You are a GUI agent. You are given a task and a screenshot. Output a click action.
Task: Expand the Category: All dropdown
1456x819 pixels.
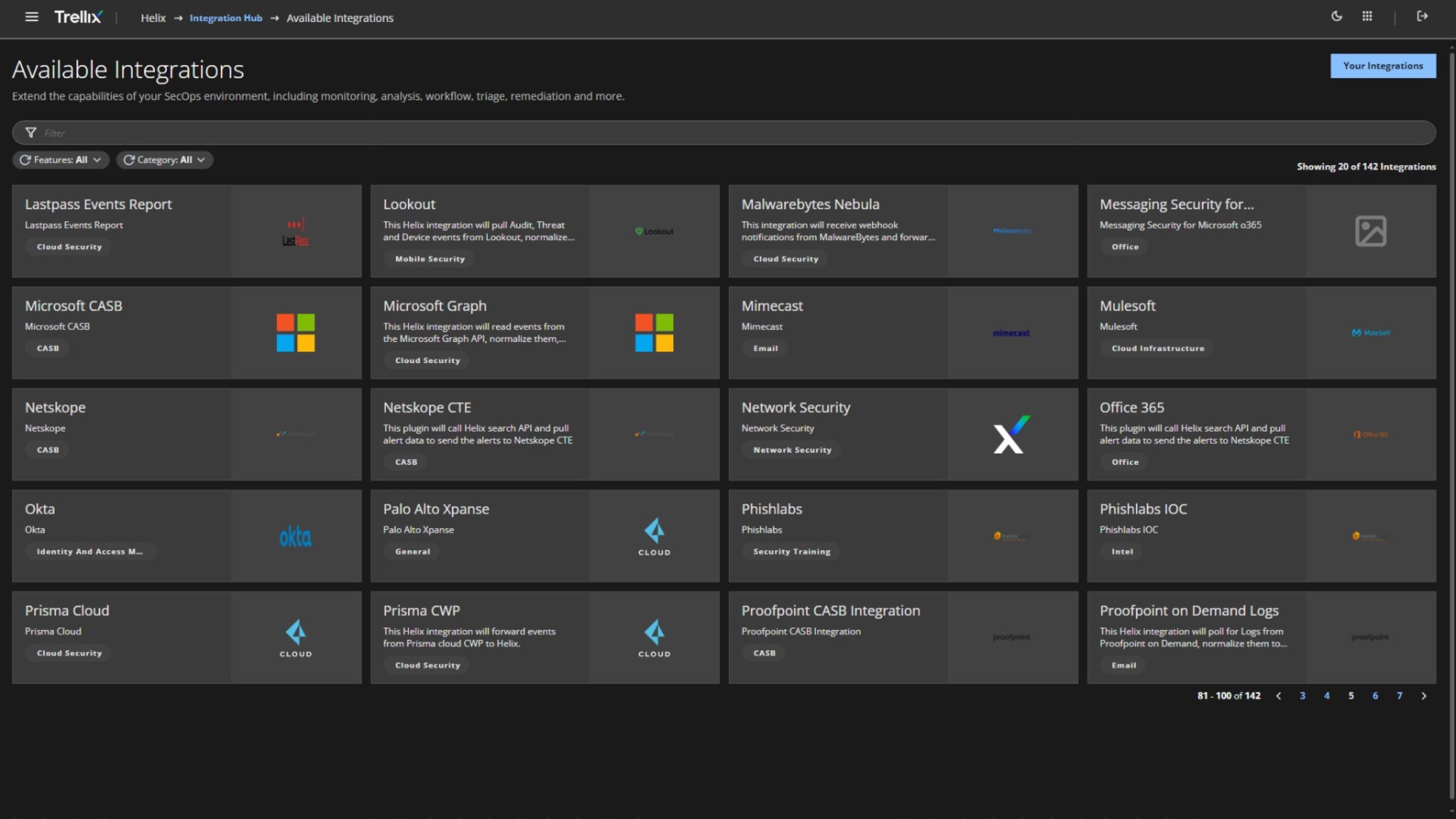pyautogui.click(x=164, y=160)
